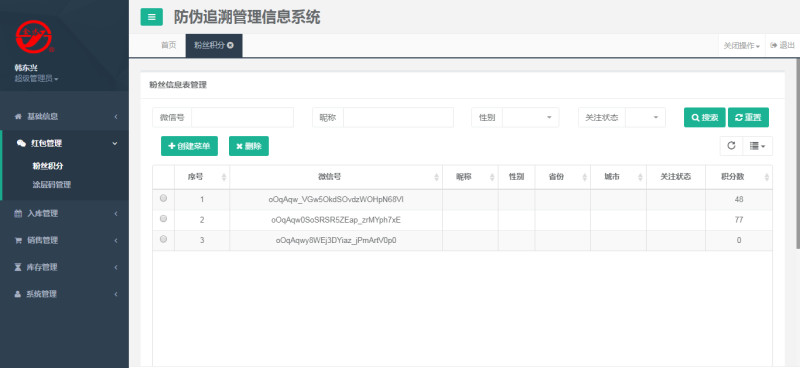Click cell oOqAqw_VGw5OkdSOvdzWOHpN68VI
800x368 pixels.
point(336,200)
